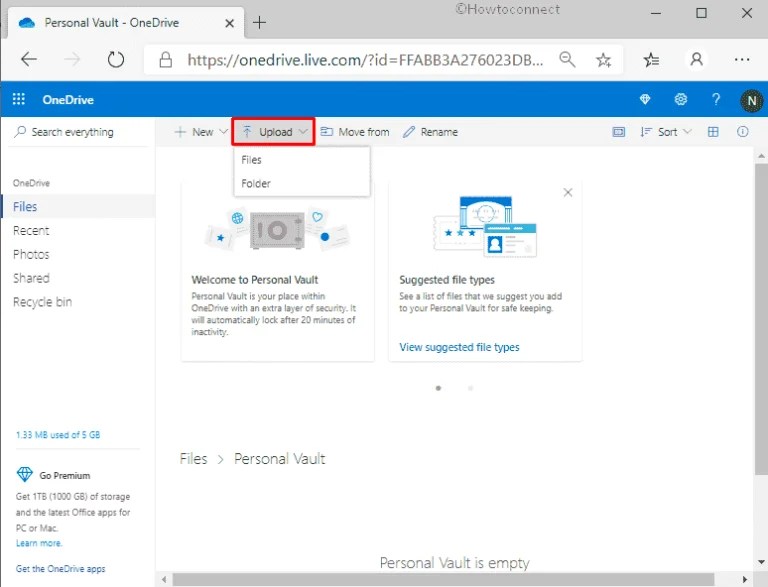The width and height of the screenshot is (768, 587).
Task: Open the browser profile icon
Action: [696, 59]
